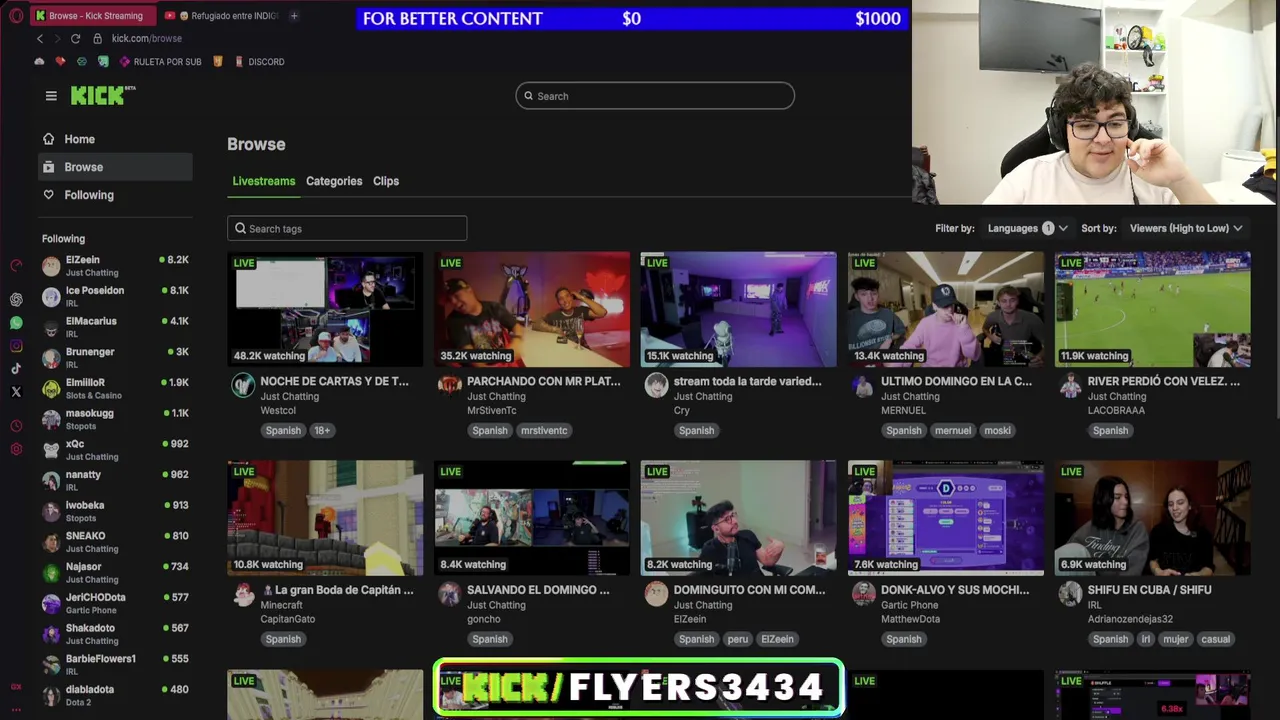Click the LACOBRAAA channel name
Viewport: 1280px width, 720px height.
(x=1116, y=410)
